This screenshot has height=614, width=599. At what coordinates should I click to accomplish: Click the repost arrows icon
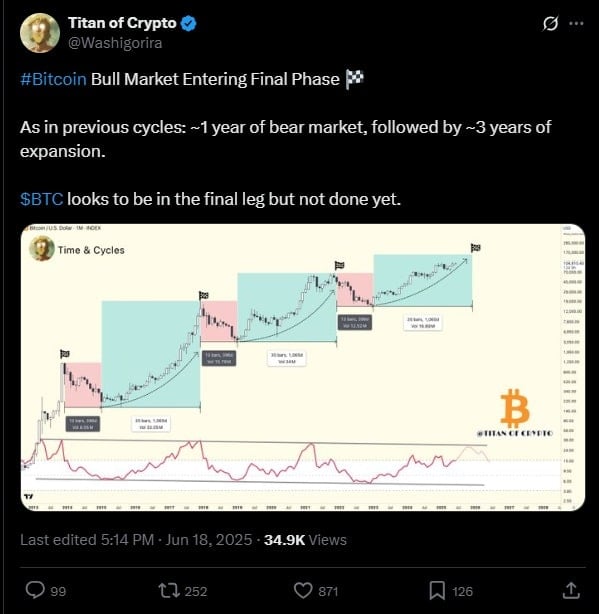coord(169,591)
